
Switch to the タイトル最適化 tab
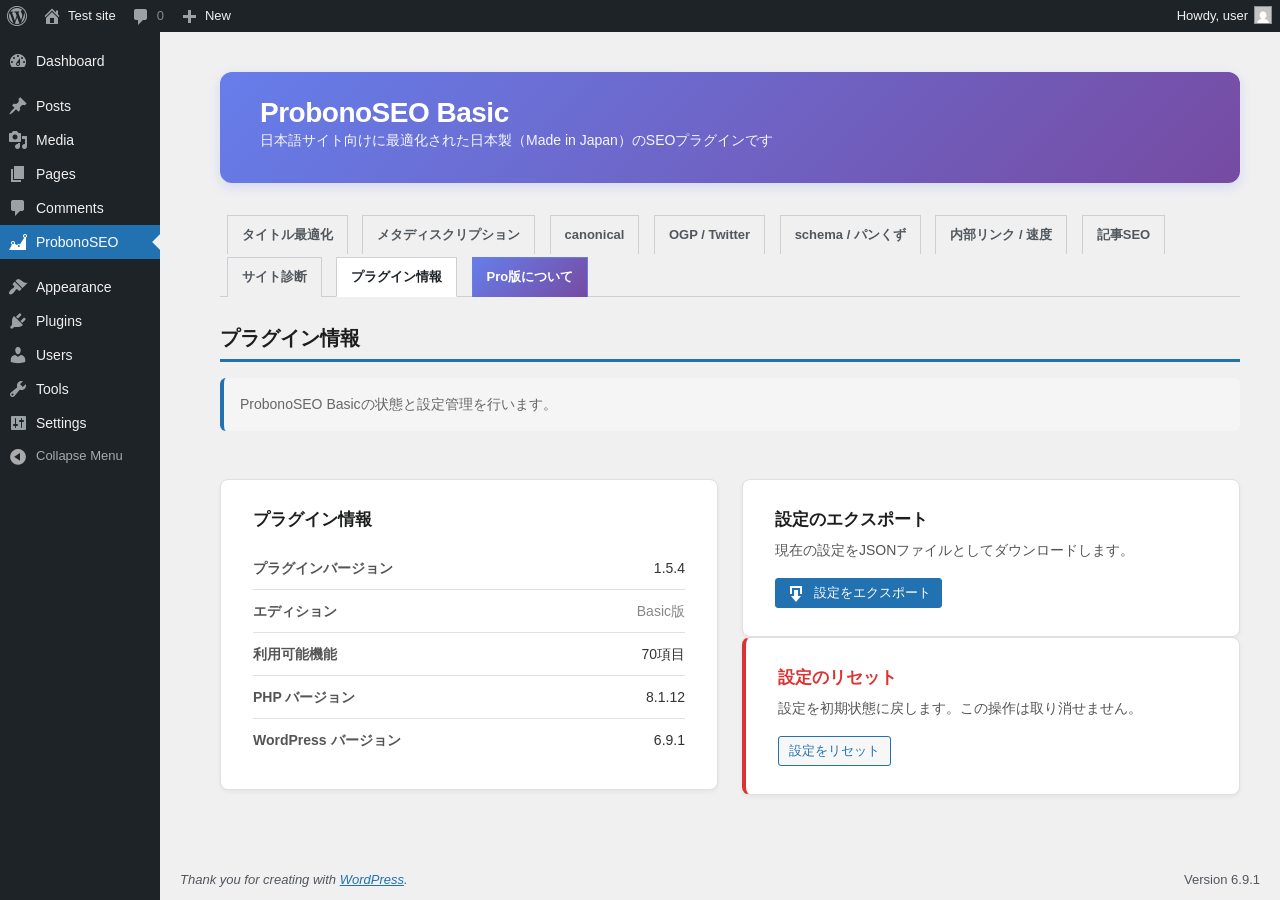click(x=287, y=235)
